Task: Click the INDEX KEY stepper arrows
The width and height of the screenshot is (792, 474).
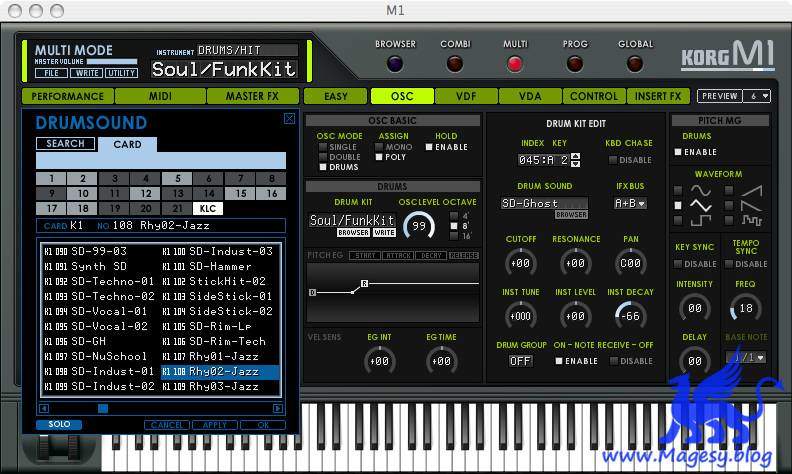Action: pos(575,160)
